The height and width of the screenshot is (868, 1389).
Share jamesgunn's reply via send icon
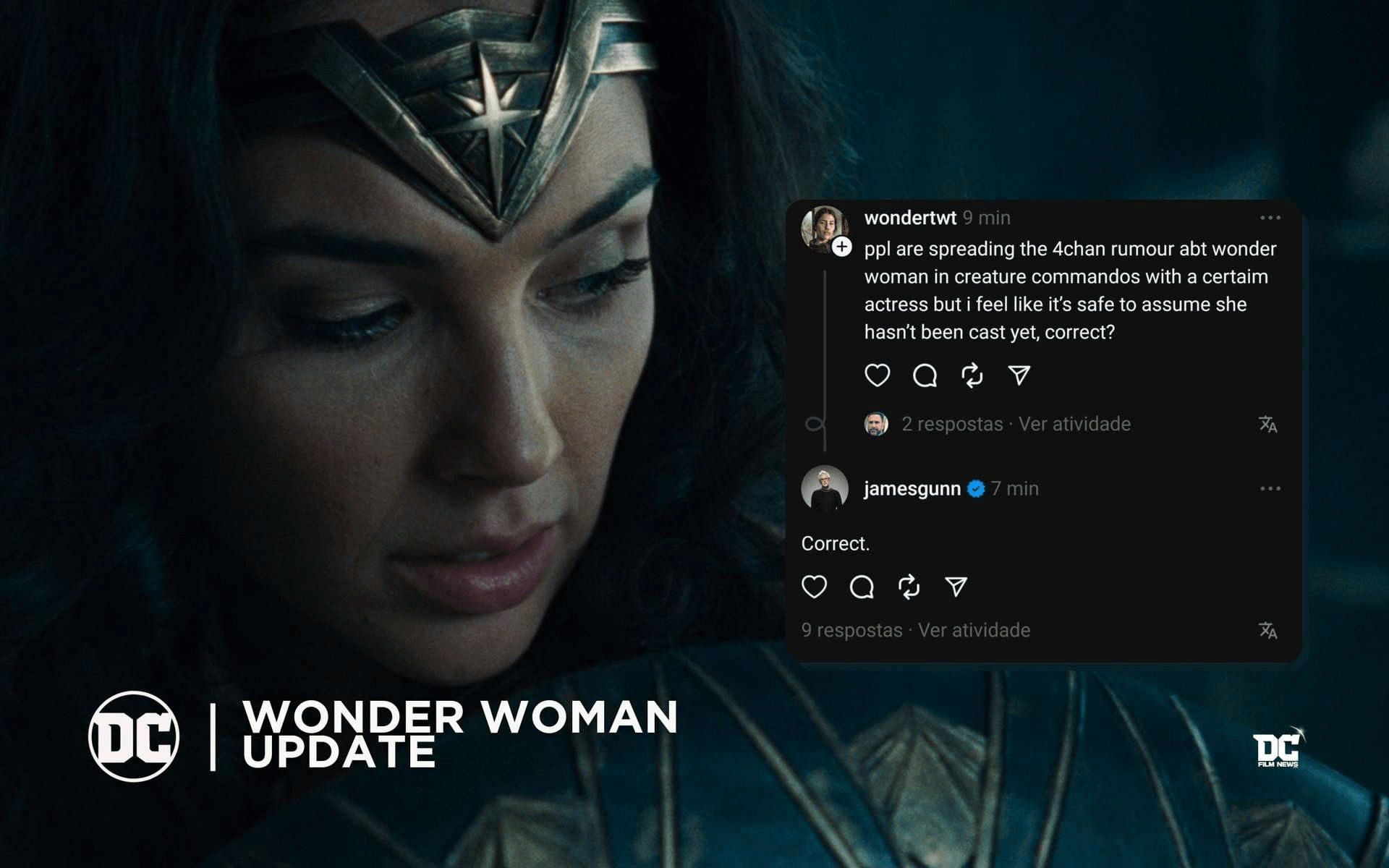(x=956, y=586)
